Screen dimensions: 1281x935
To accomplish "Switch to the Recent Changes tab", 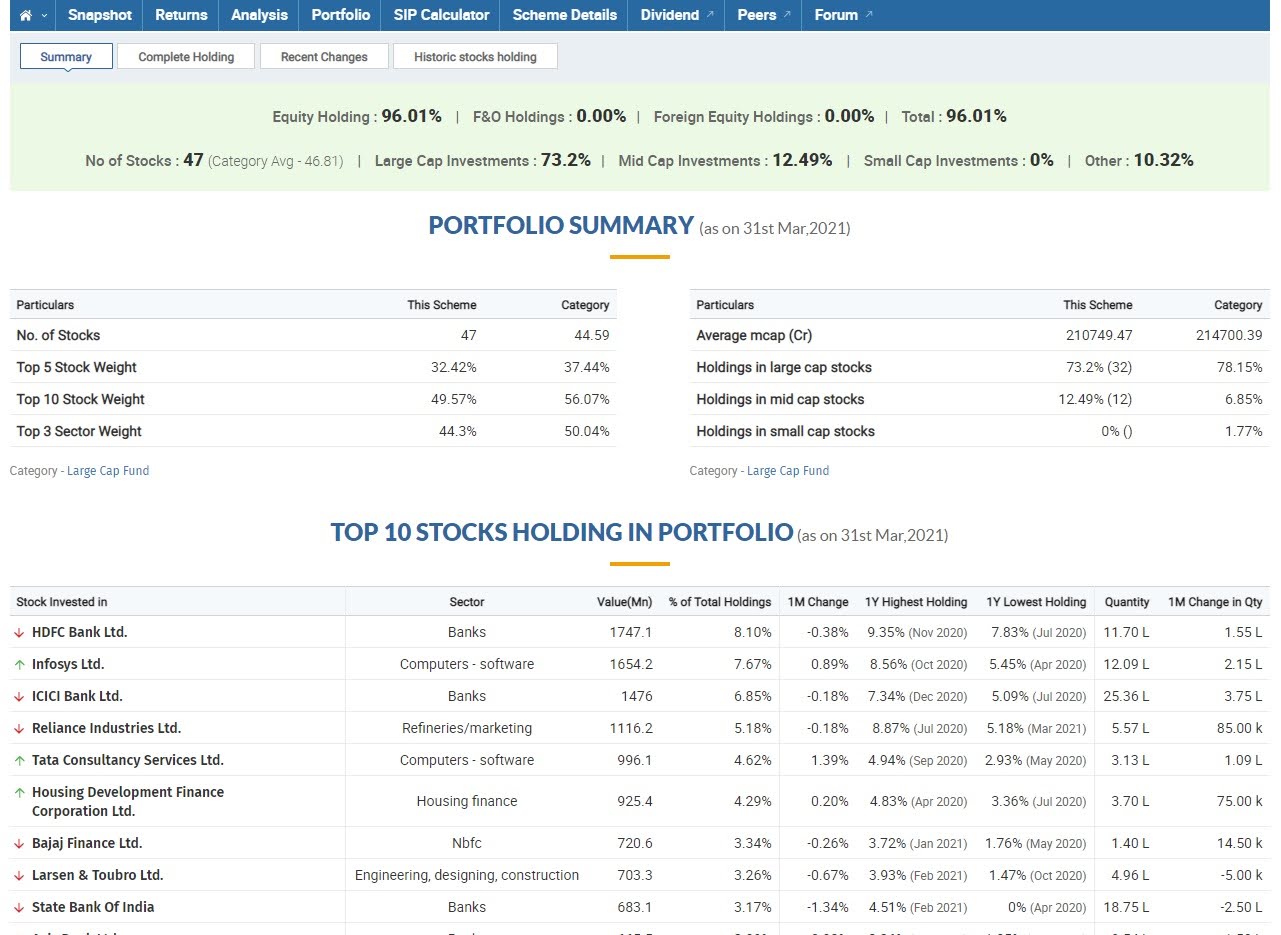I will 324,57.
